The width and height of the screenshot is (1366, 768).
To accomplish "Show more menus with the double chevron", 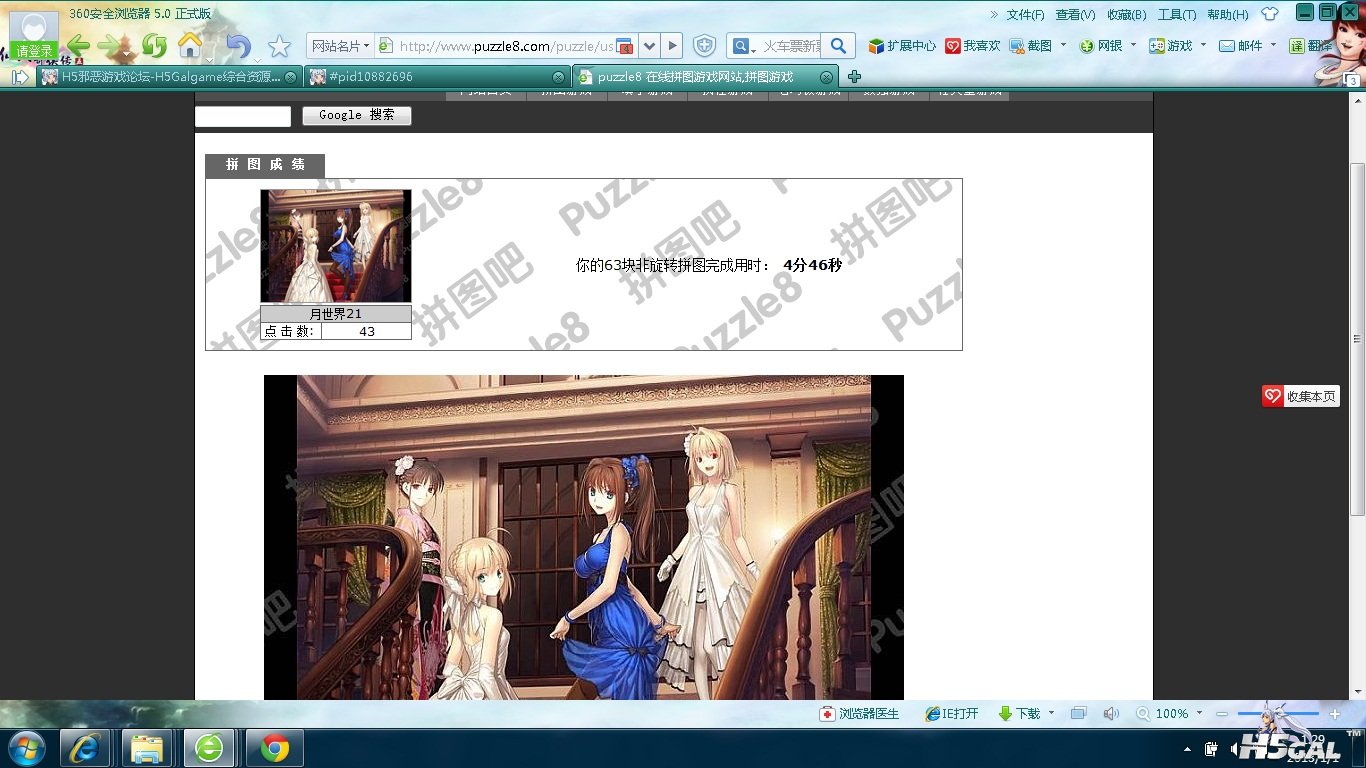I will coord(994,15).
